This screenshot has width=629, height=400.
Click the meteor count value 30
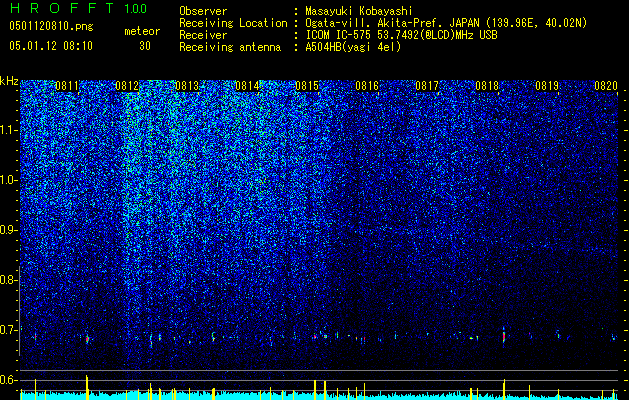[x=145, y=46]
